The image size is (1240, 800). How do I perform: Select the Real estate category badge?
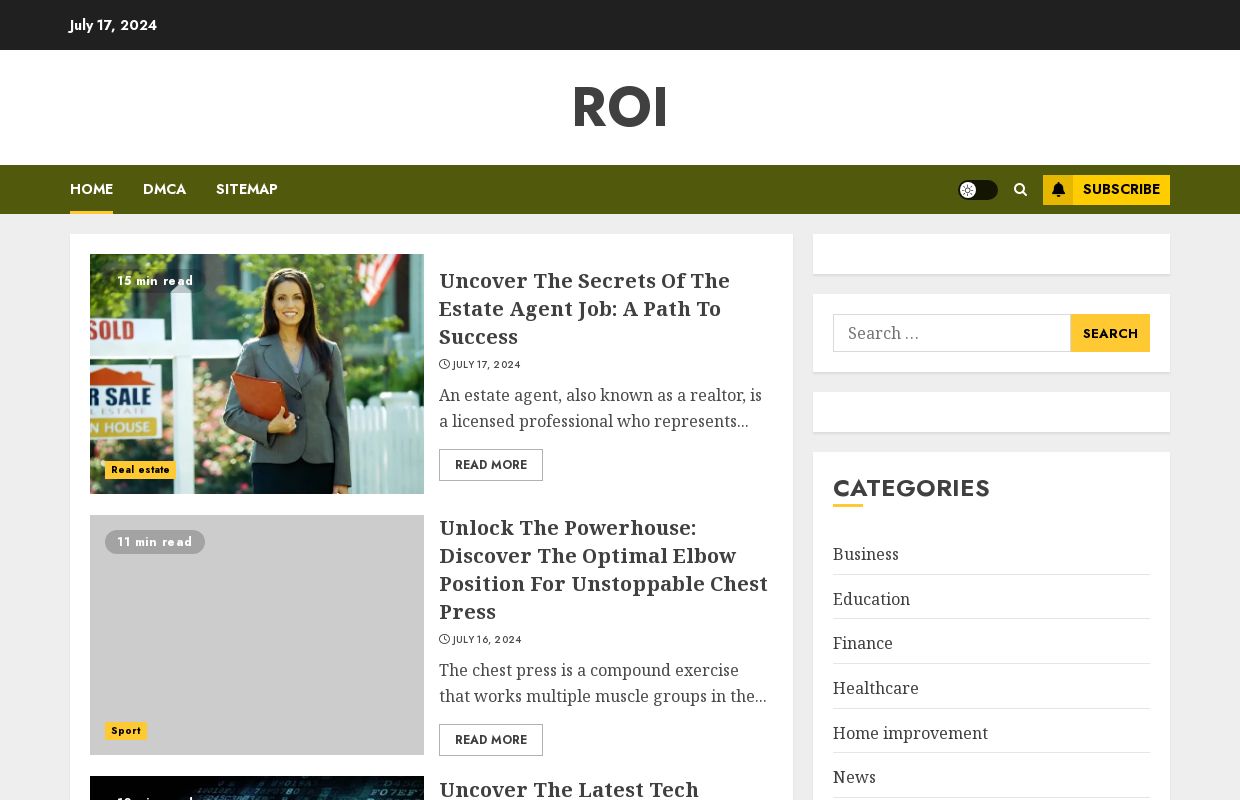click(x=140, y=470)
